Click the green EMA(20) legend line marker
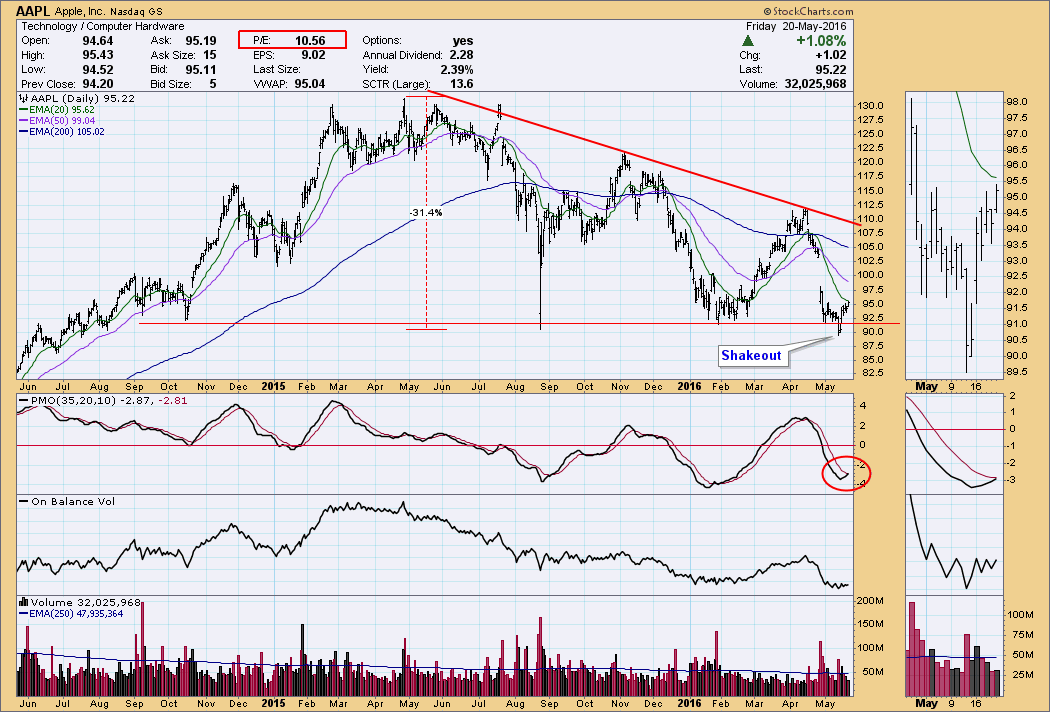 click(24, 111)
